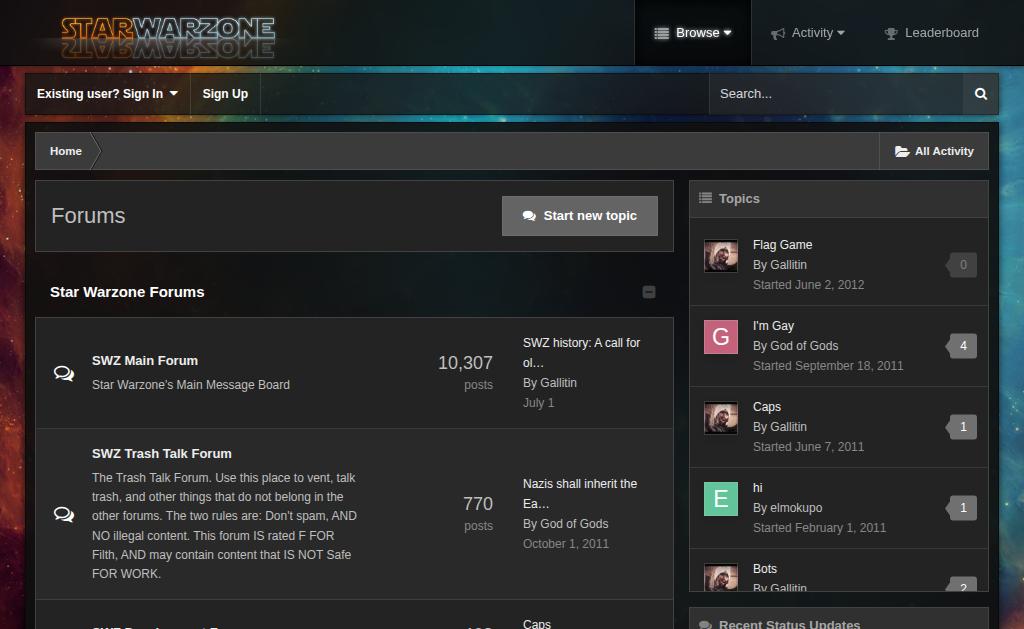Collapse the Star Warzone Forums category

click(x=648, y=292)
